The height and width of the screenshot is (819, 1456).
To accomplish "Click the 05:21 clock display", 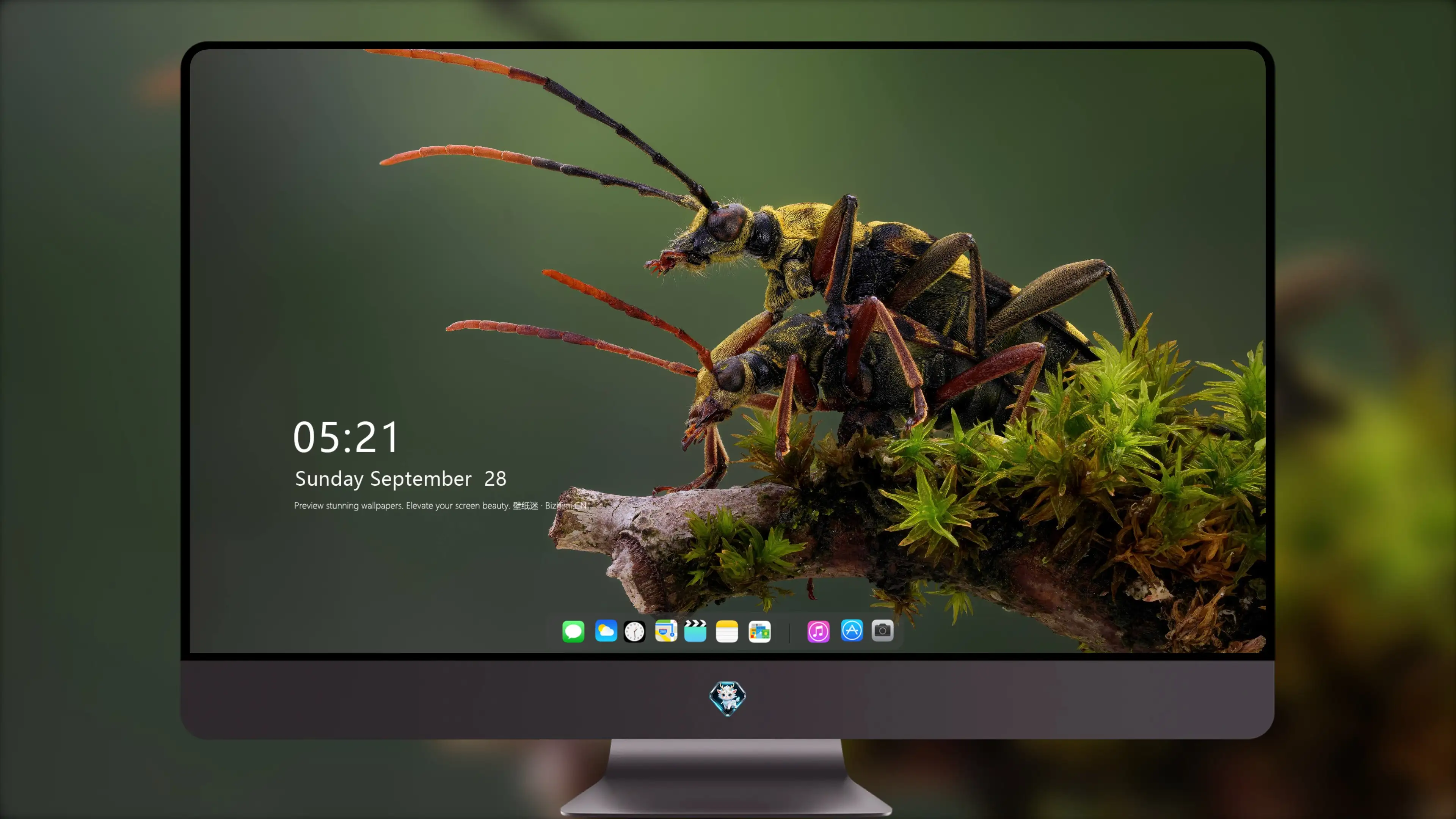I will [346, 438].
